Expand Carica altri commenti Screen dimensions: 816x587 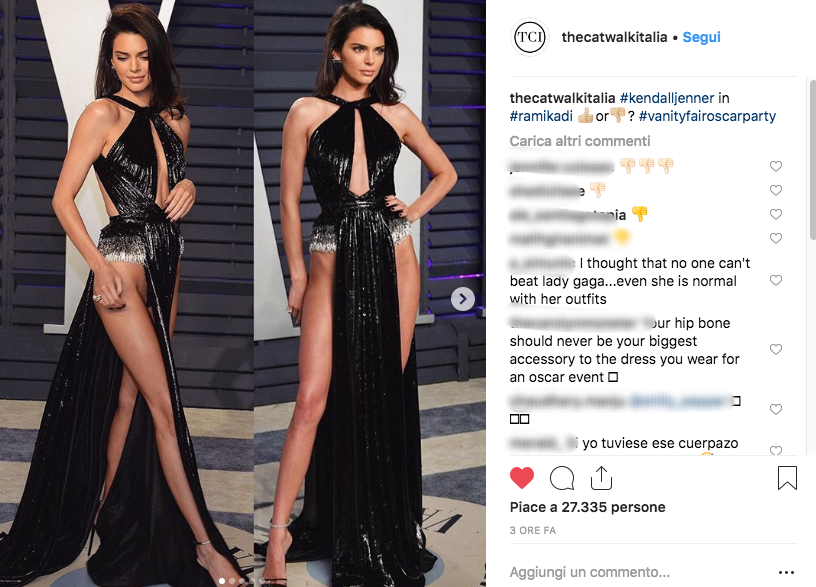pos(580,141)
